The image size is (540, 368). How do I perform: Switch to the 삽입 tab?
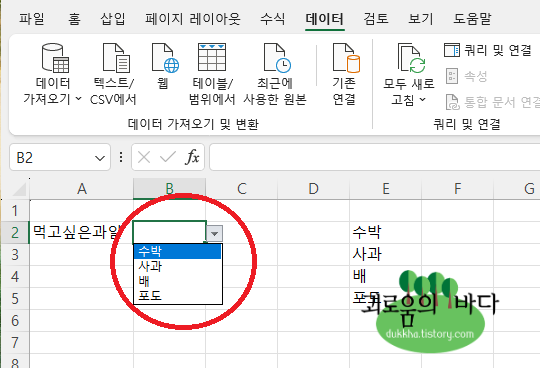coord(113,19)
